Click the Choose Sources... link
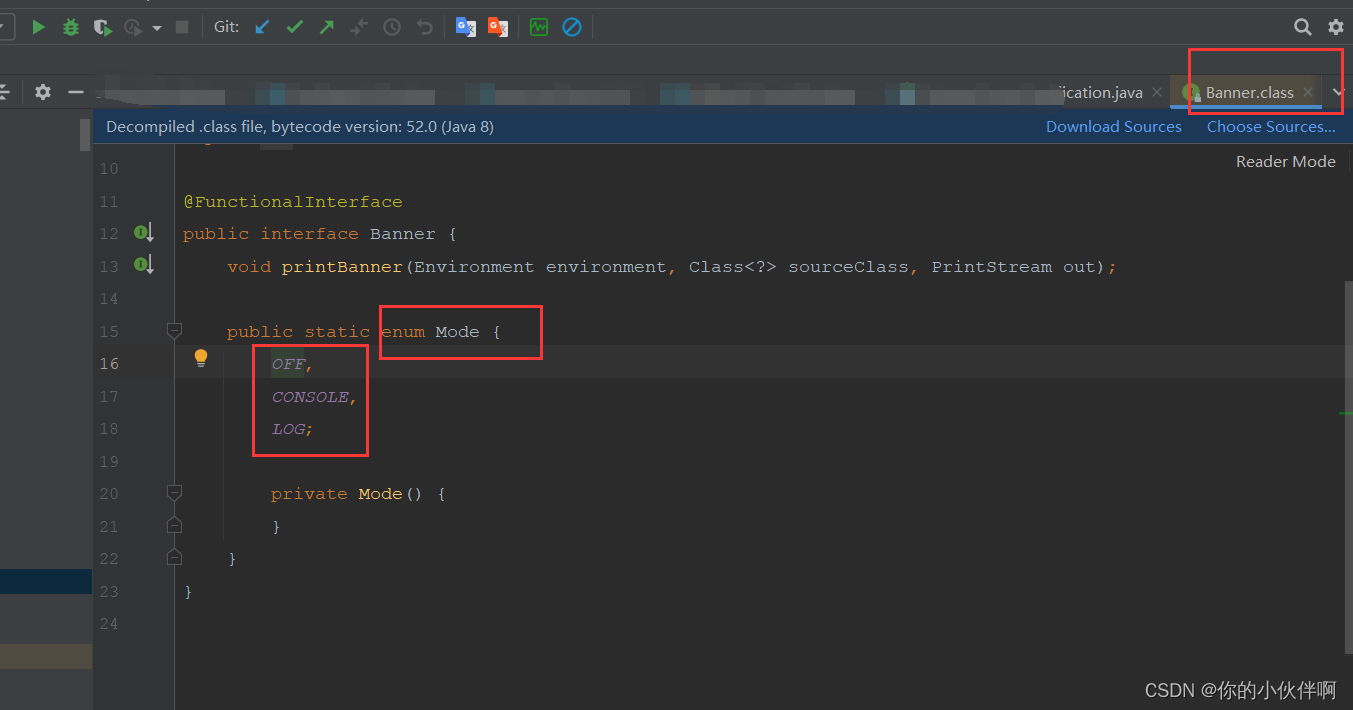 click(x=1271, y=126)
